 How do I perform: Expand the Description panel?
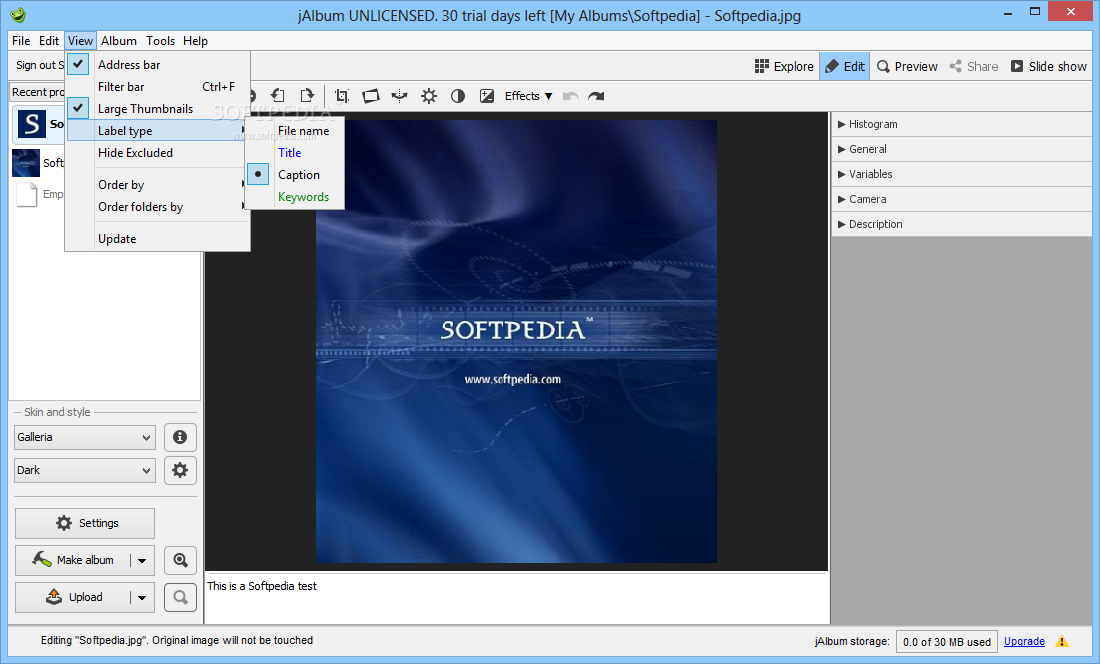[x=961, y=224]
